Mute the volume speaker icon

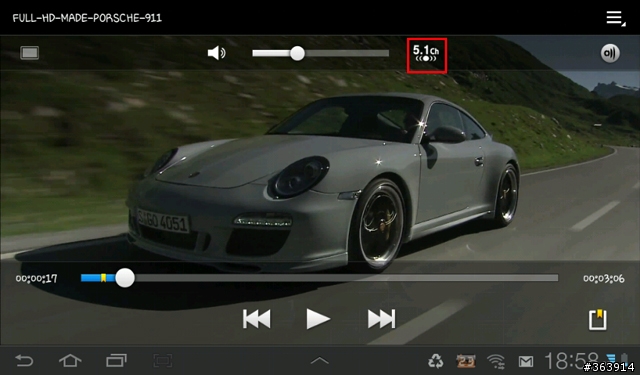(216, 53)
